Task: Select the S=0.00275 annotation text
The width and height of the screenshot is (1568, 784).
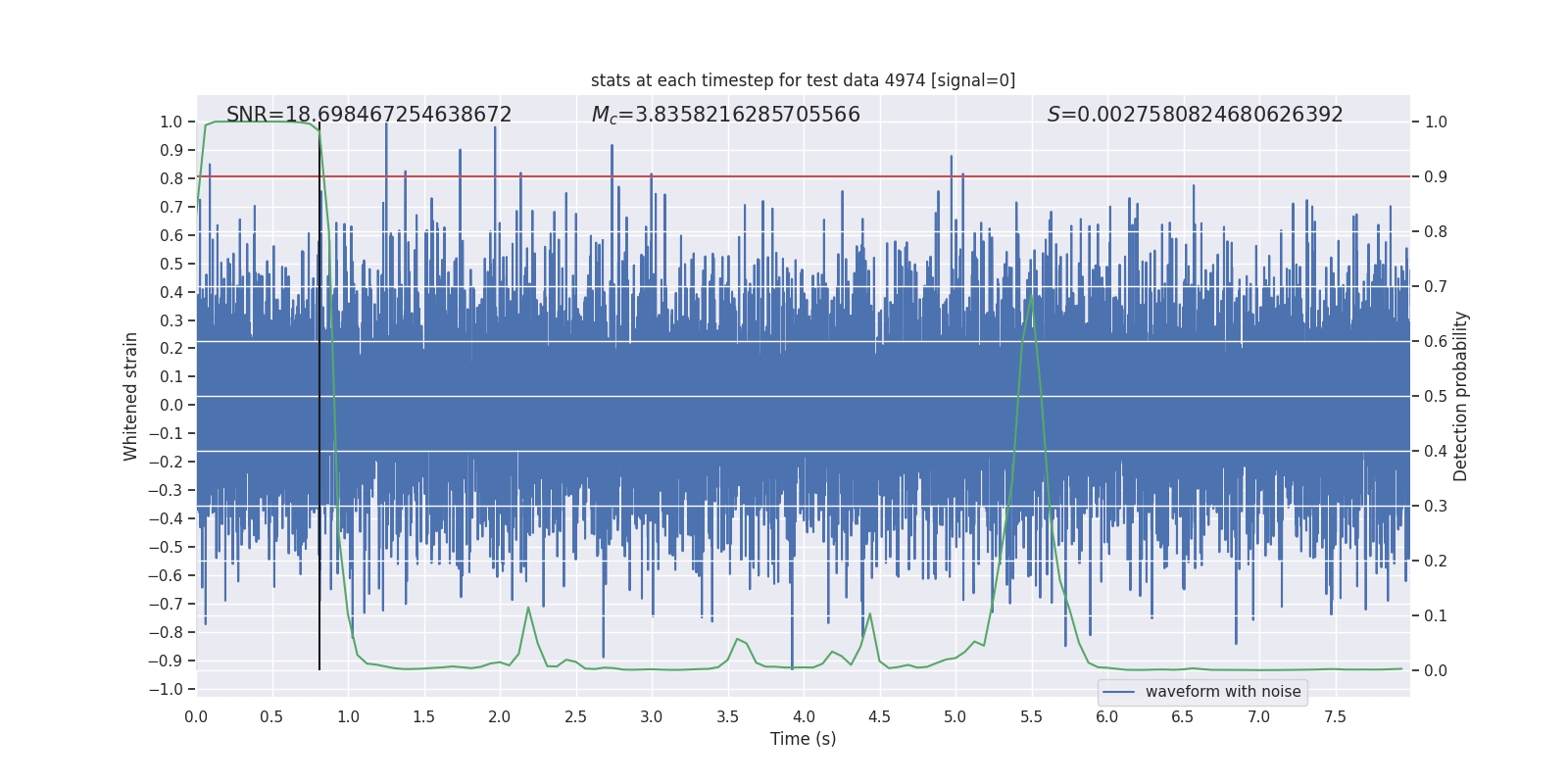Action: 1195,115
